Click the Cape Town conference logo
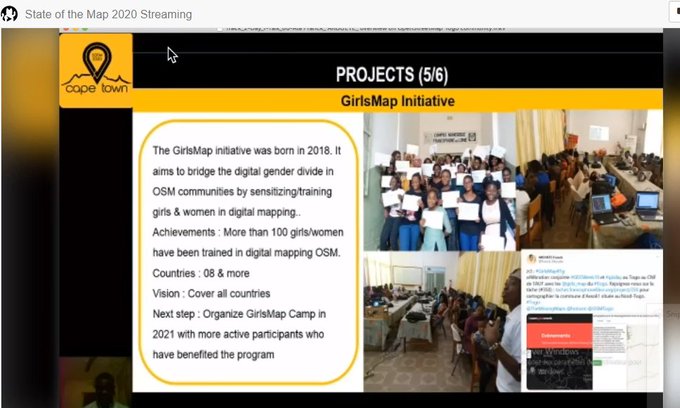Screen dimensions: 680x408 [x=96, y=70]
